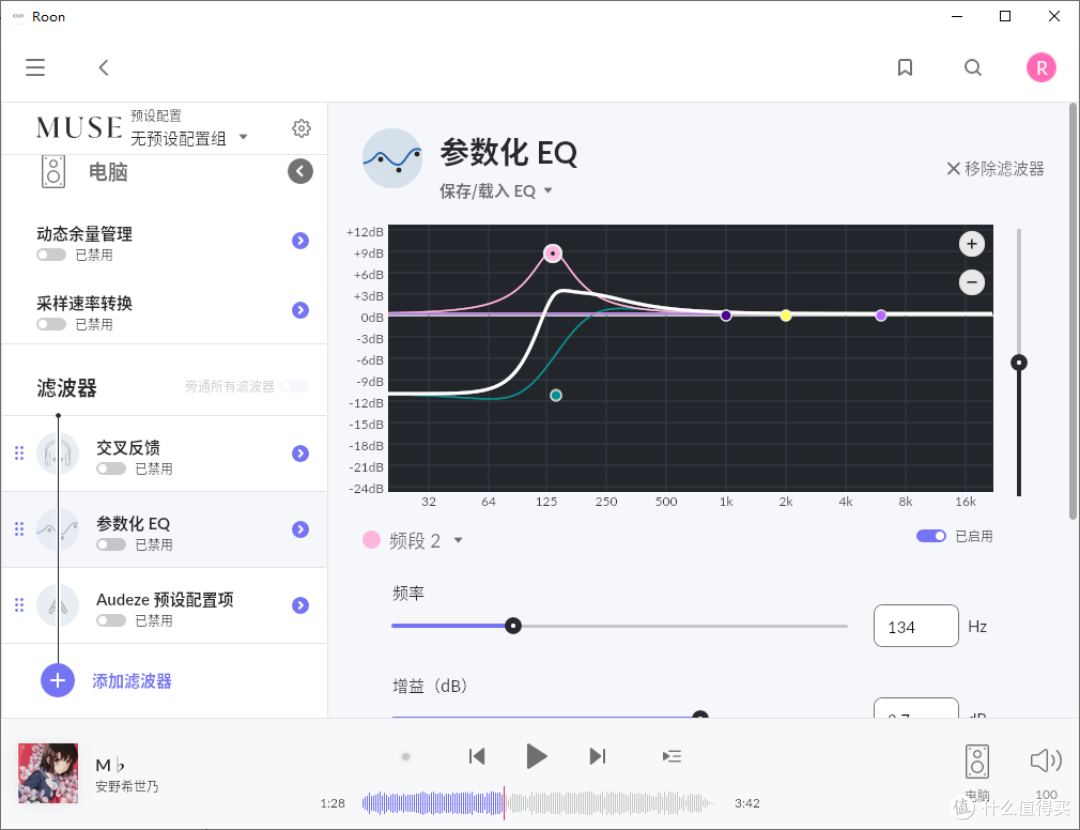The height and width of the screenshot is (830, 1080).
Task: Click the frequency input showing 134 Hz
Action: coord(915,625)
